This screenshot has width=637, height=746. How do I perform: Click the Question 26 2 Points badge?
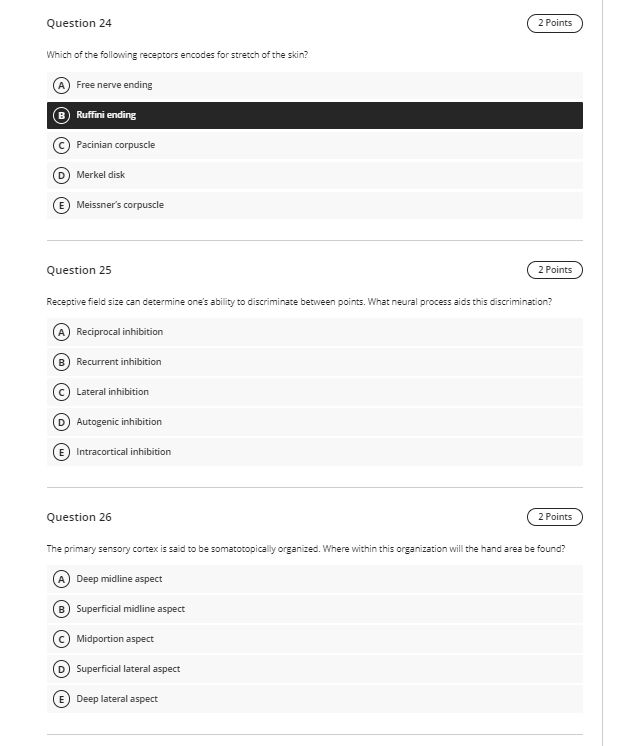tap(555, 517)
